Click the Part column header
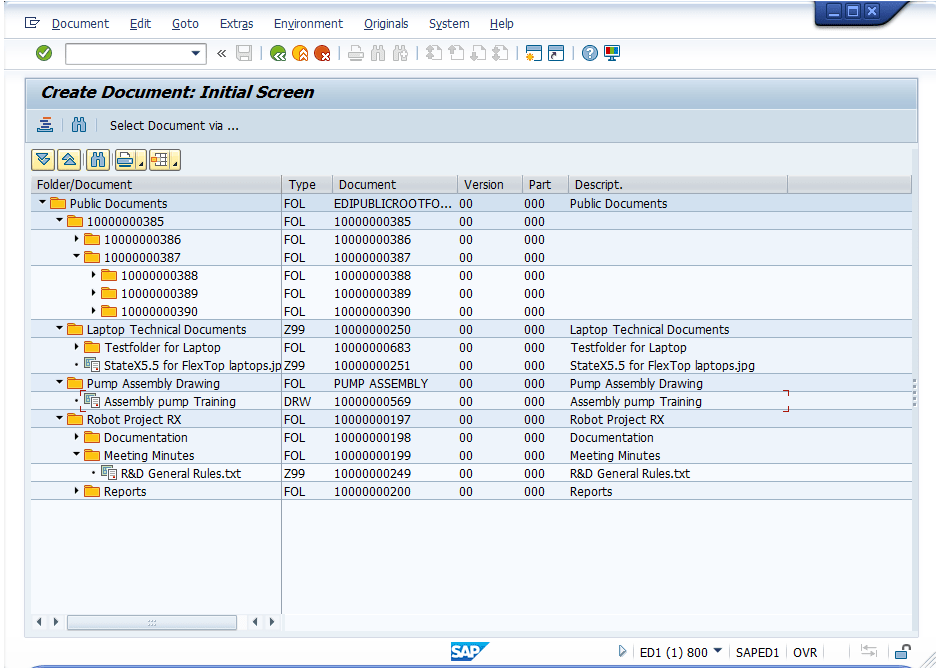This screenshot has height=670, width=940. coord(545,185)
